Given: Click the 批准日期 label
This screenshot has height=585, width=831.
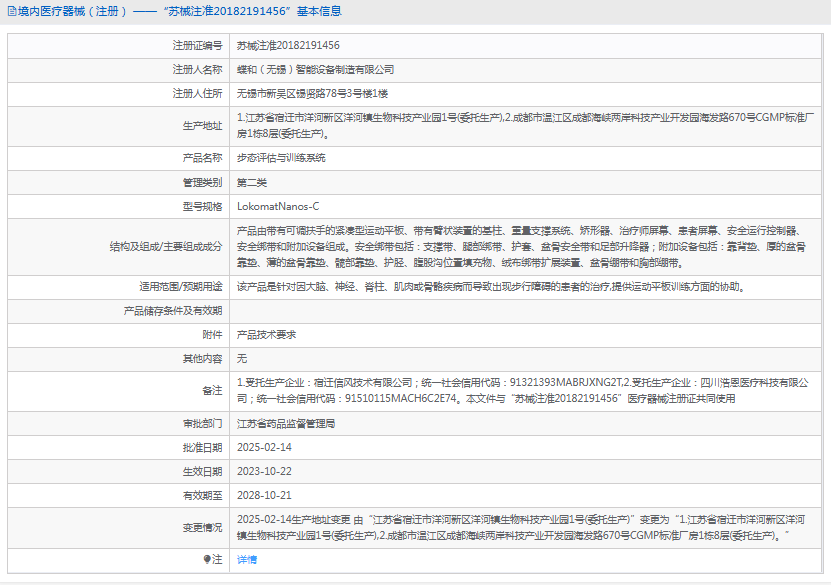Looking at the screenshot, I should pyautogui.click(x=202, y=448).
